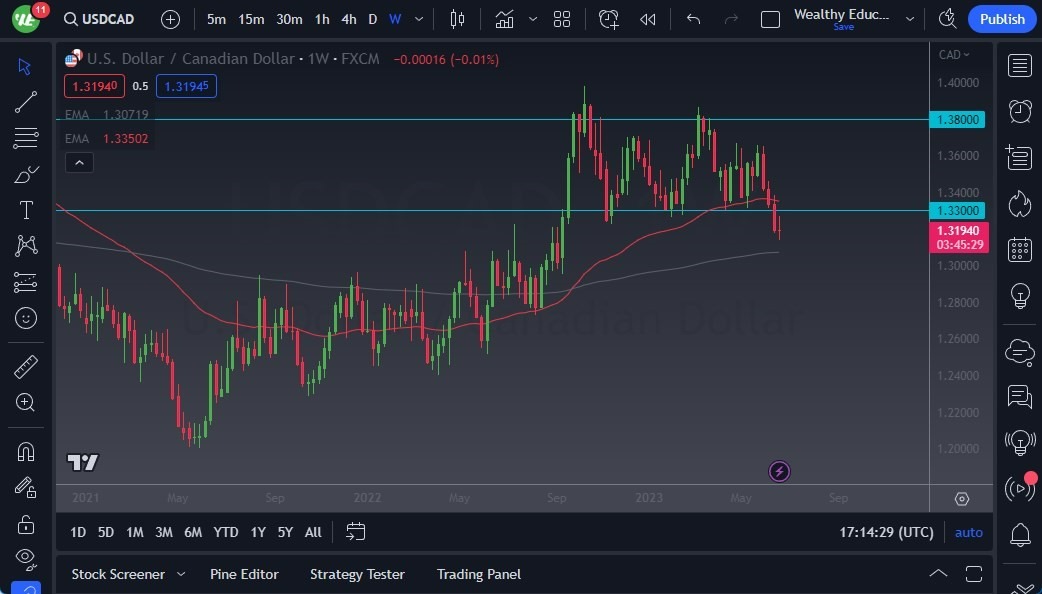Click the Publish button
Viewport: 1042px width, 594px height.
1001,18
